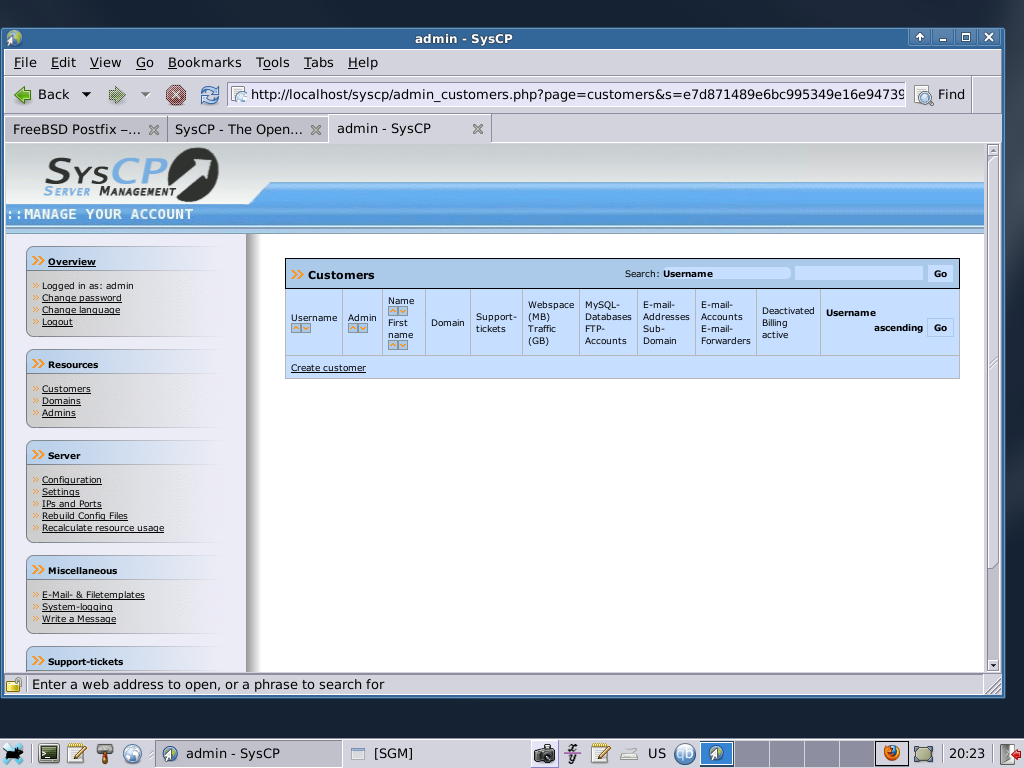Click the green Forward arrow icon
Screen dimensions: 1024x768
(117, 95)
